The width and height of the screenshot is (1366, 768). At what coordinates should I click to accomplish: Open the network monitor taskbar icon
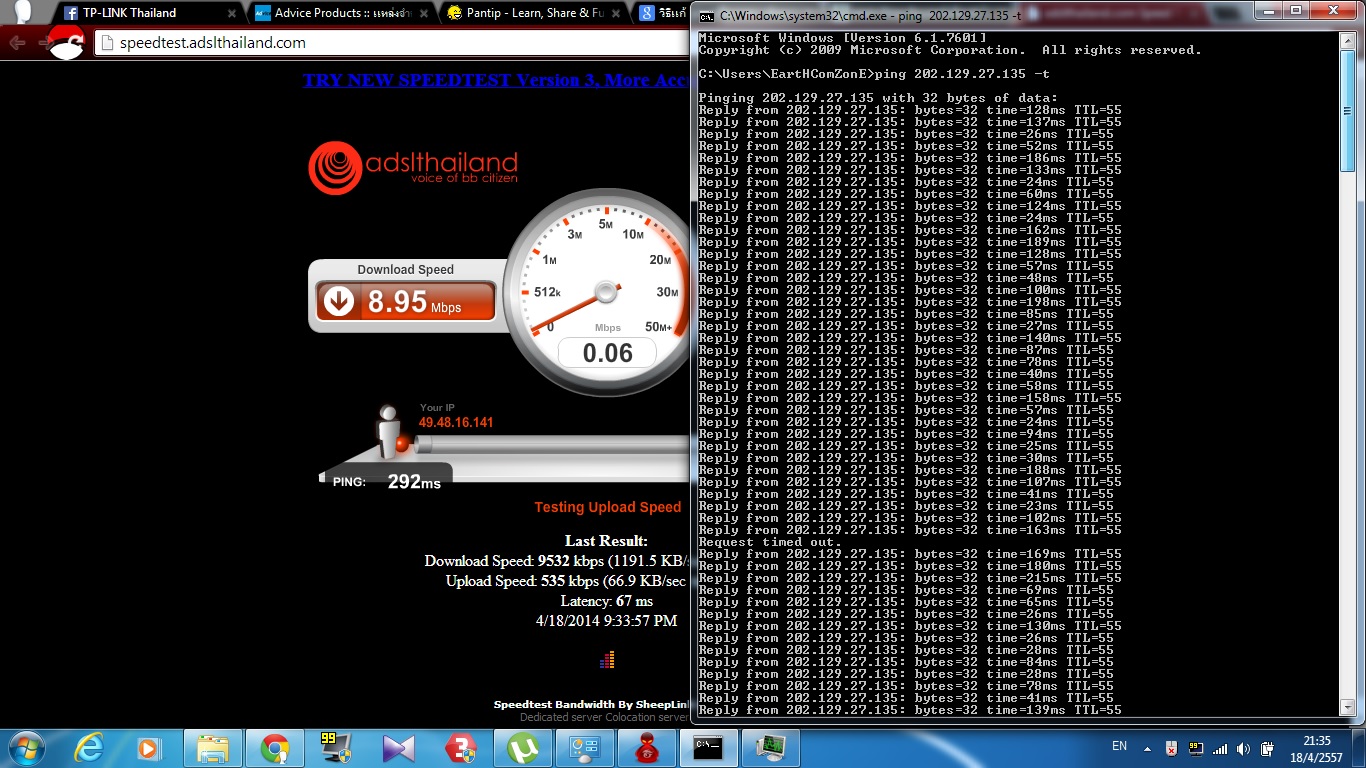pos(771,747)
